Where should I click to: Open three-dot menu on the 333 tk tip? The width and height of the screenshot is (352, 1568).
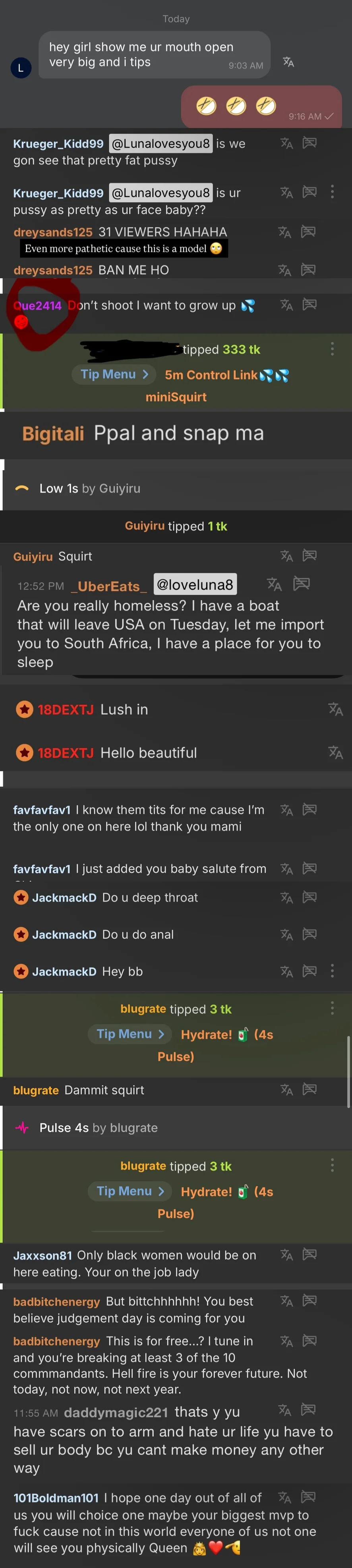click(x=332, y=349)
